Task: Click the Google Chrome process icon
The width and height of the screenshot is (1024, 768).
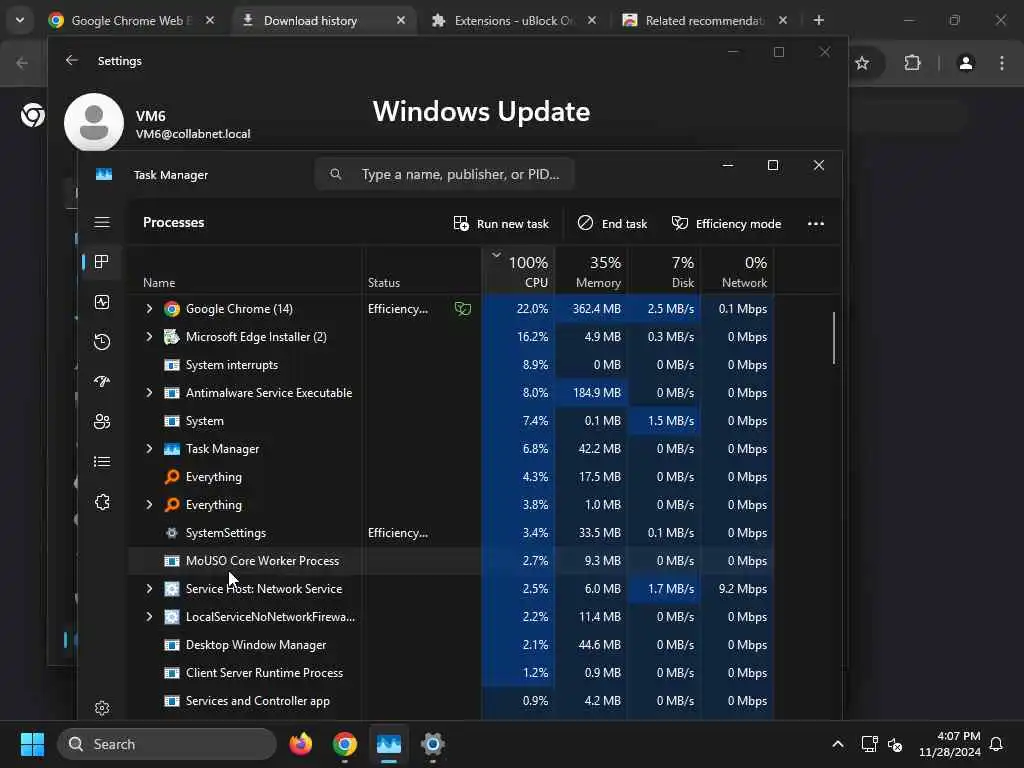Action: 172,309
